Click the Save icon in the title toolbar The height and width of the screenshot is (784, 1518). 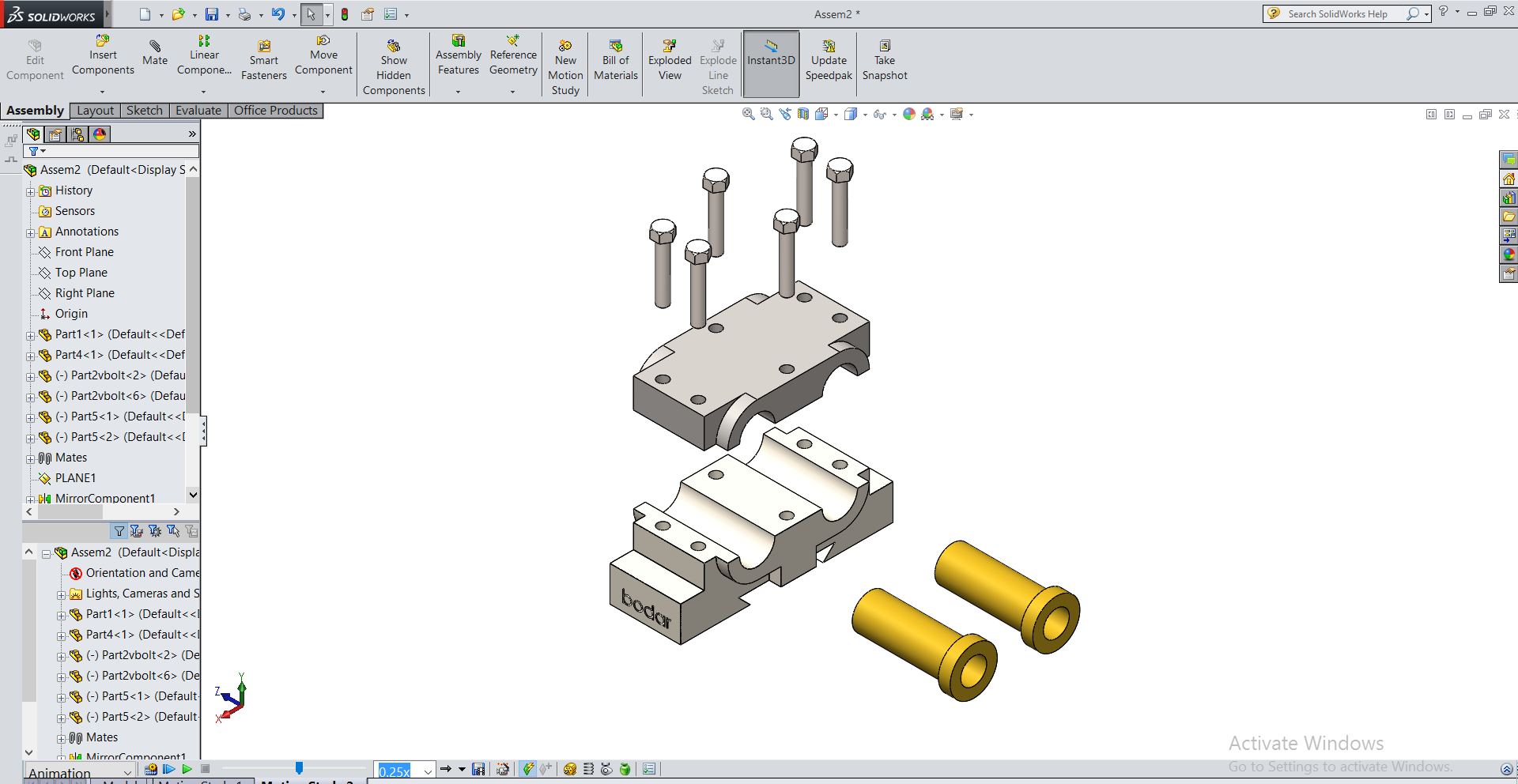(212, 14)
